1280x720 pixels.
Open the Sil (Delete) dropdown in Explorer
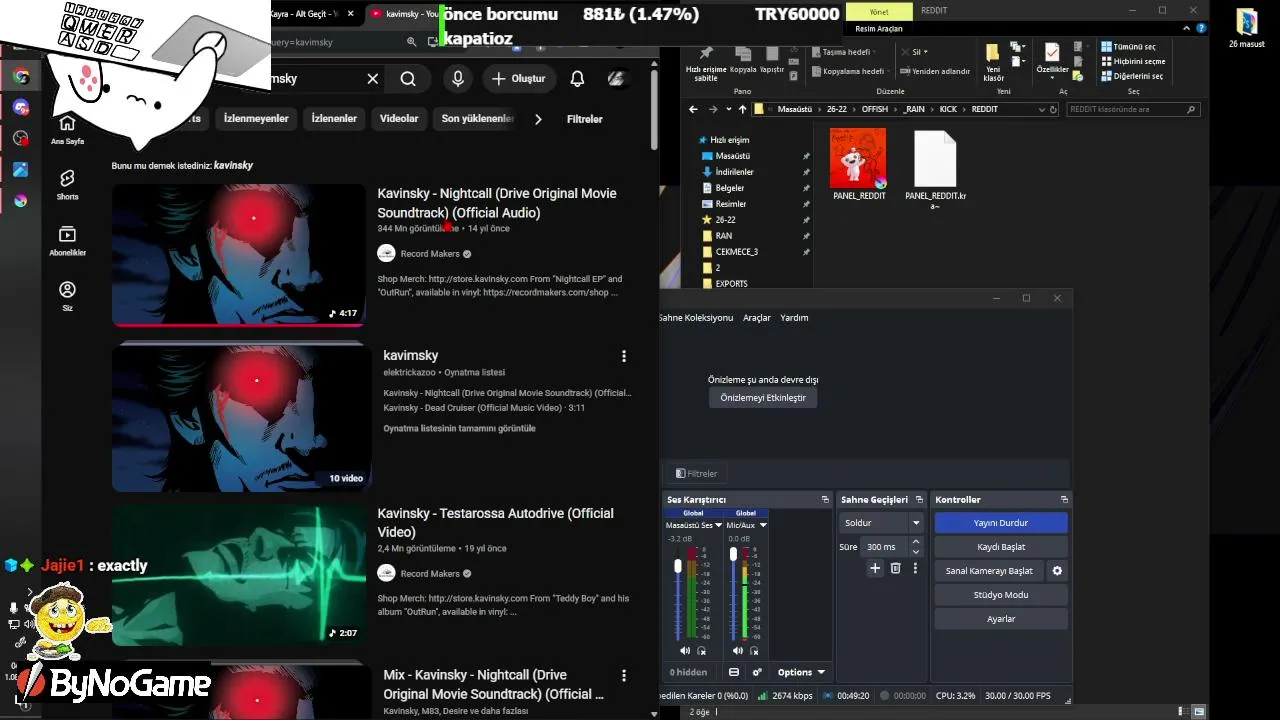[x=914, y=52]
